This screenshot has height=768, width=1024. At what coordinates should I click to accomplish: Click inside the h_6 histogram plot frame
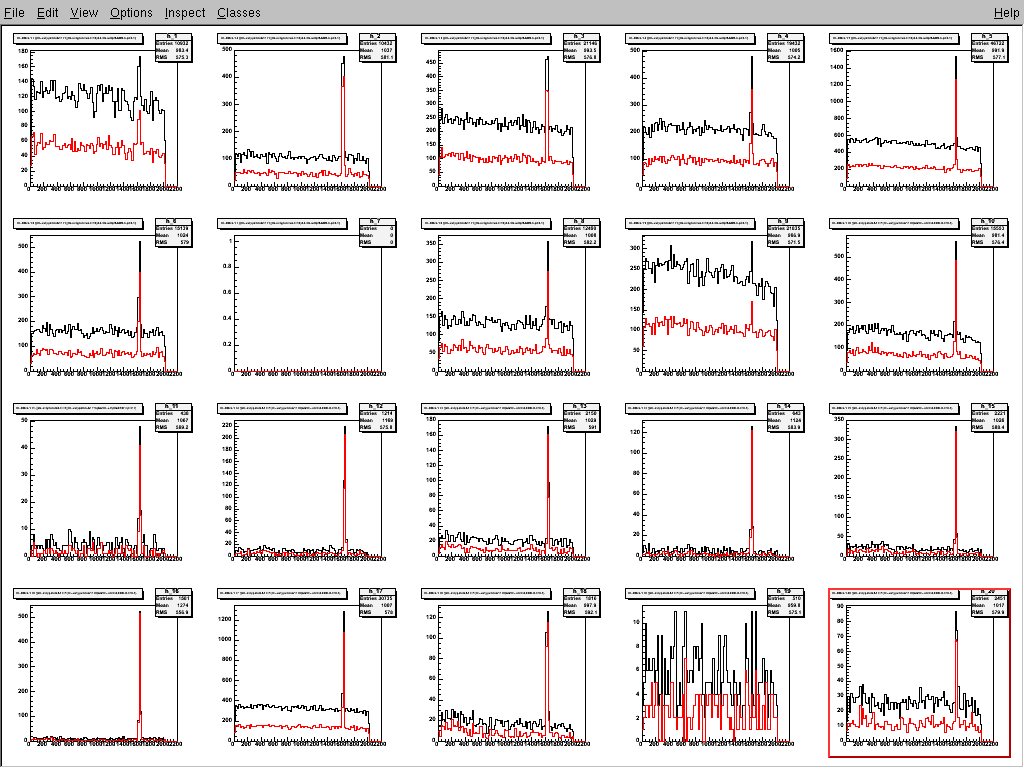104,304
